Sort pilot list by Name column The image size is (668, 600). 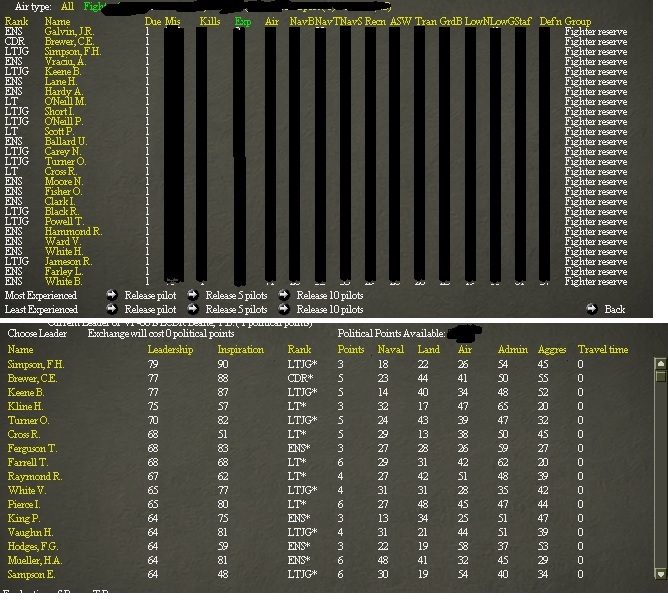coord(58,21)
